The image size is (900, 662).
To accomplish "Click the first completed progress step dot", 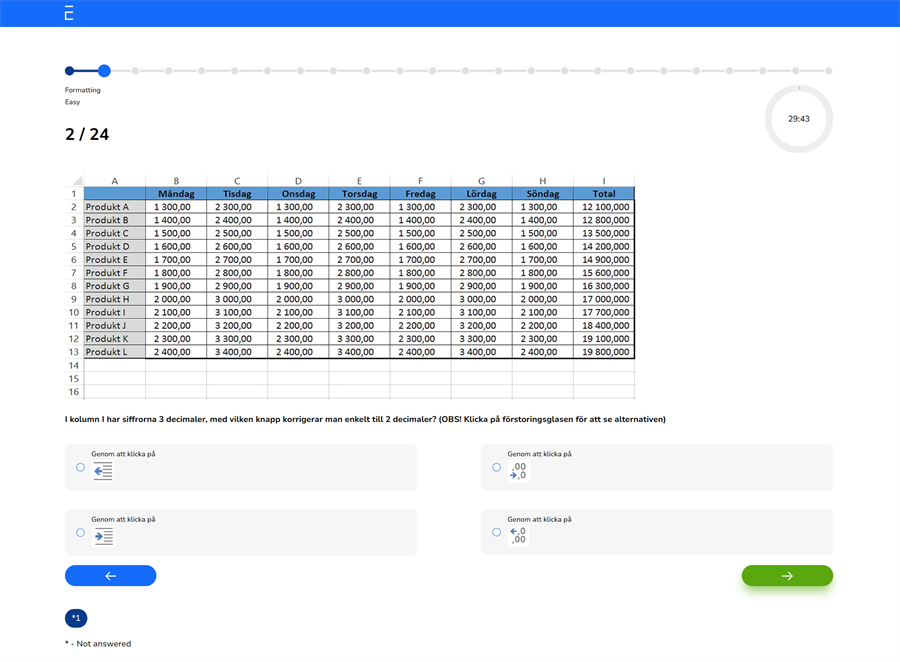I will click(69, 71).
